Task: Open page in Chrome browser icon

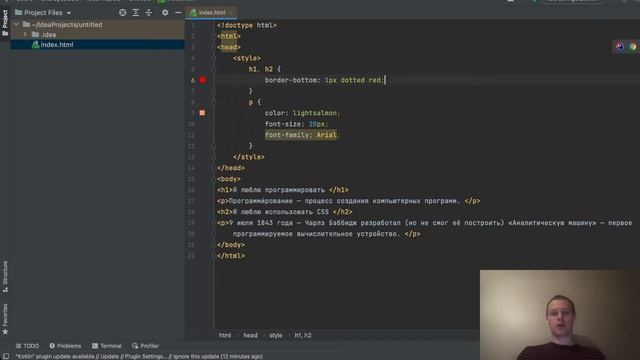Action: (633, 46)
